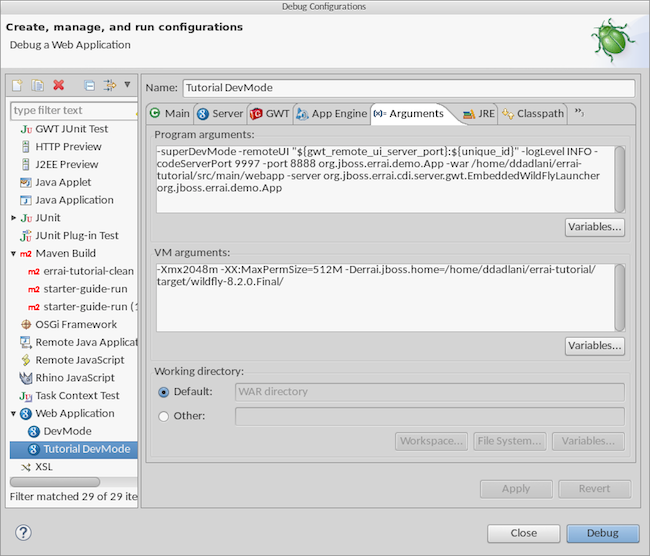Click the File System... button

click(509, 441)
